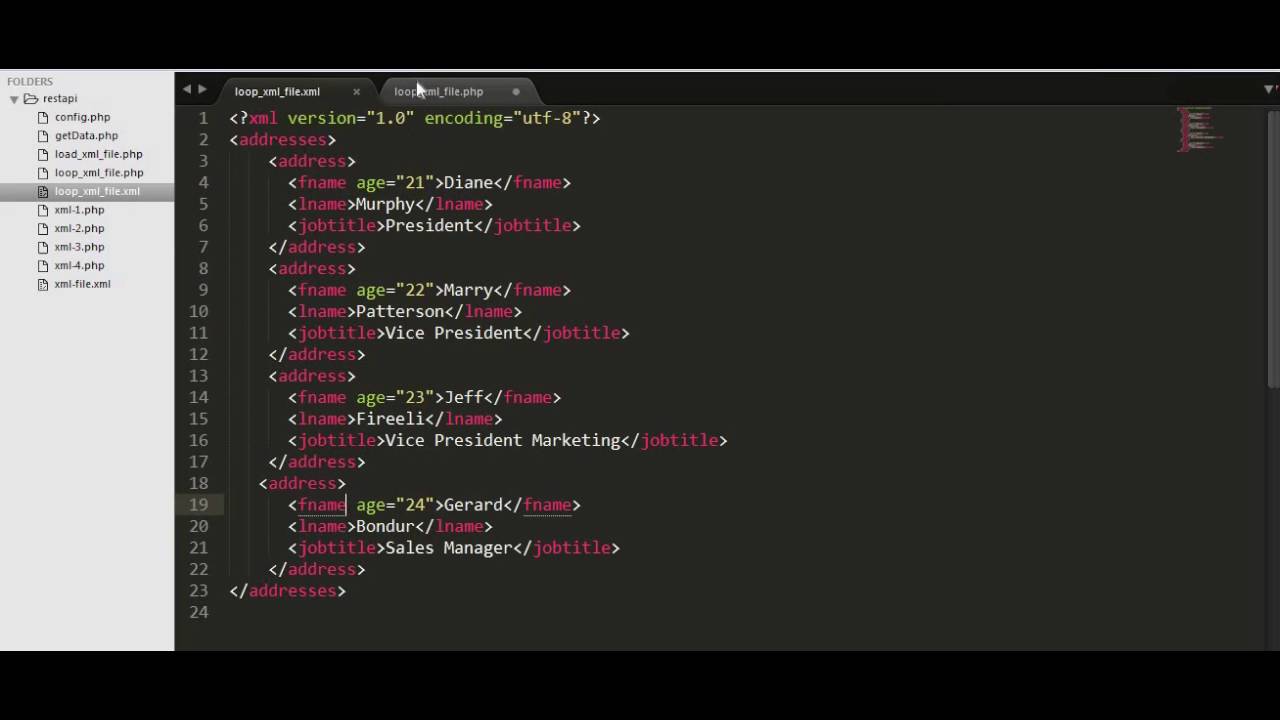The width and height of the screenshot is (1280, 720).
Task: Click file icon beside load_xml_file.php
Action: point(43,154)
